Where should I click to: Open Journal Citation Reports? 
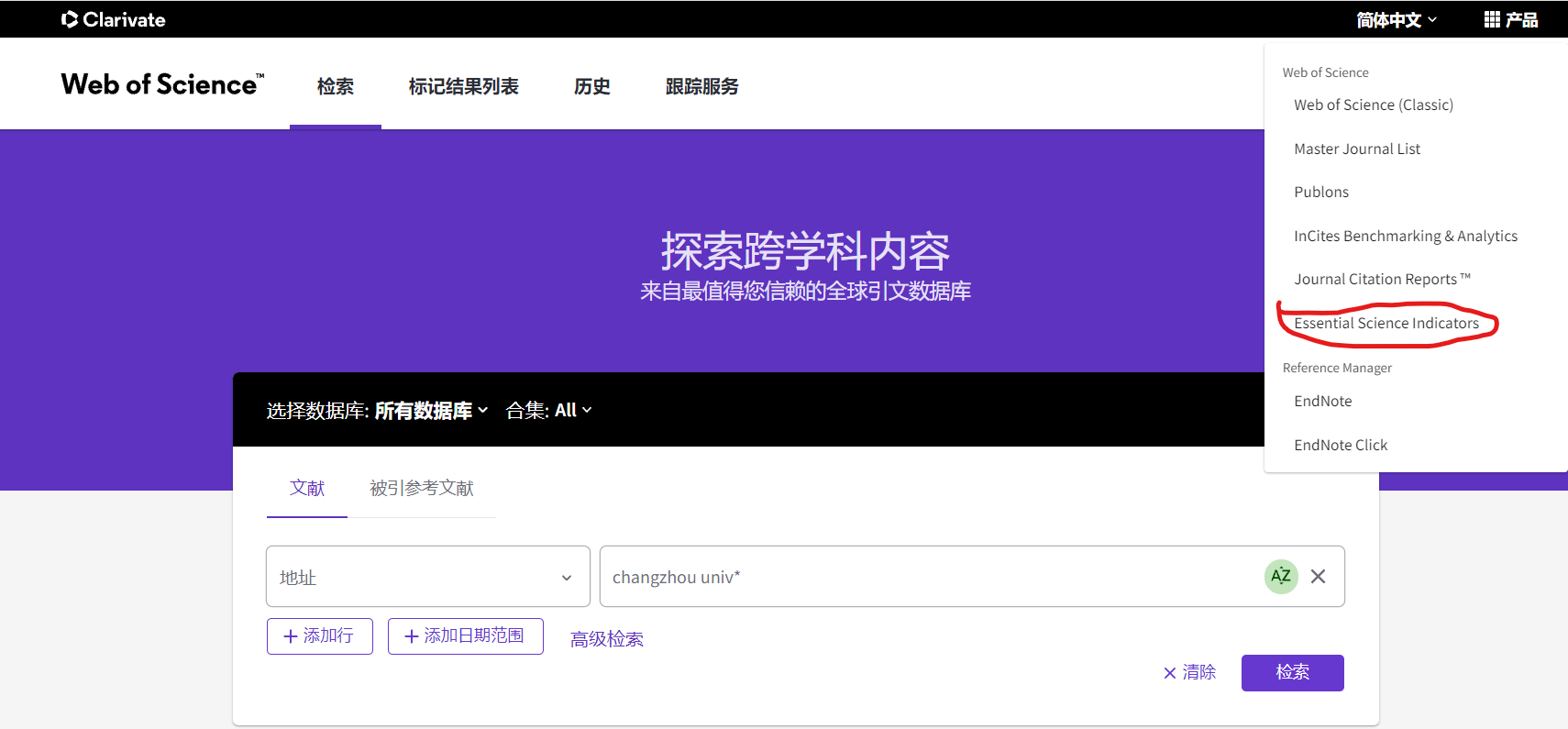[1382, 279]
